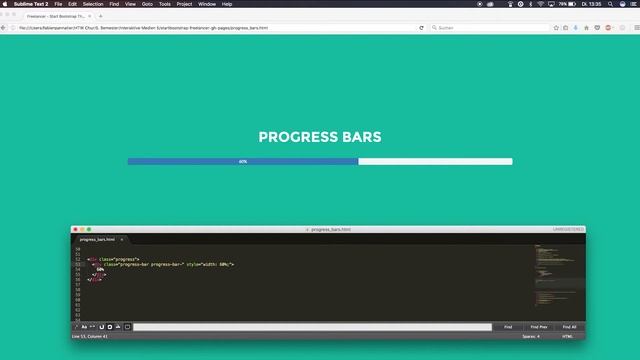Image resolution: width=640 pixels, height=360 pixels.
Task: Open the browser hamburger menu
Action: [637, 28]
